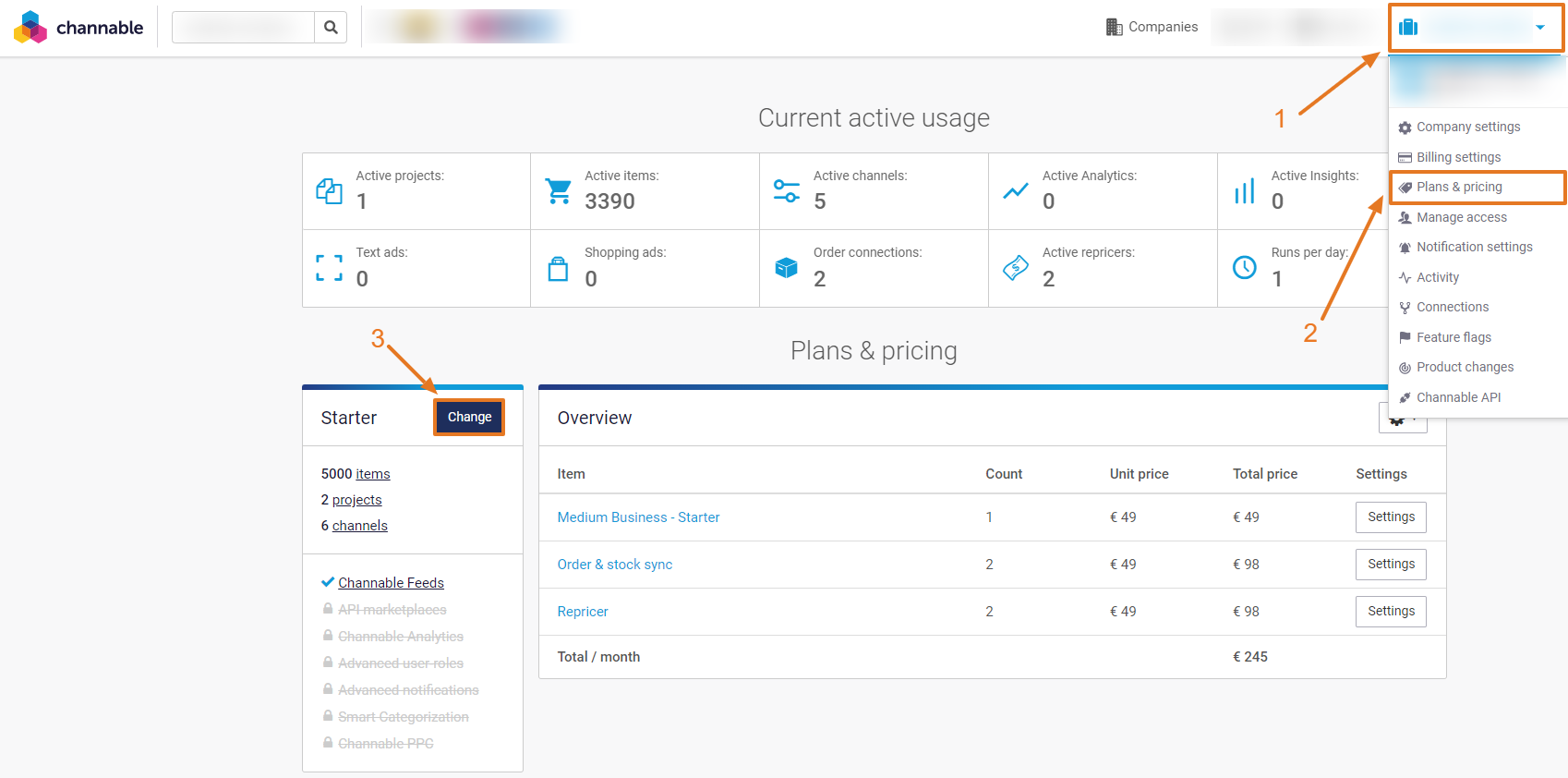1568x778 pixels.
Task: Click the Companies building icon
Action: [1114, 27]
